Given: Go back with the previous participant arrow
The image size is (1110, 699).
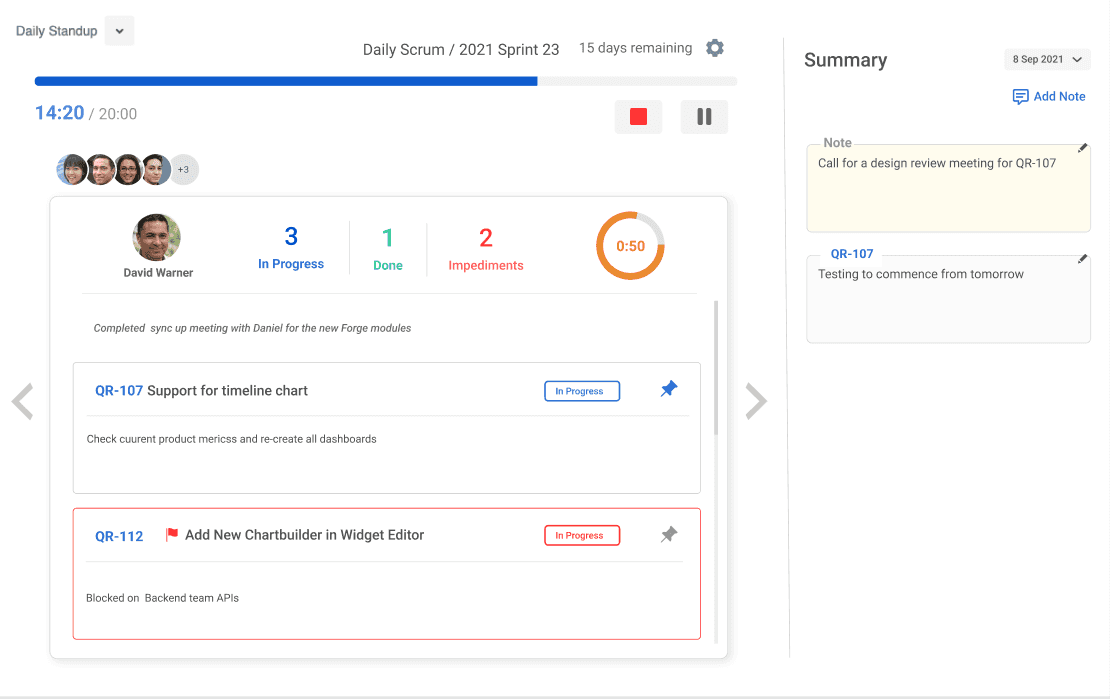Looking at the screenshot, I should (23, 401).
